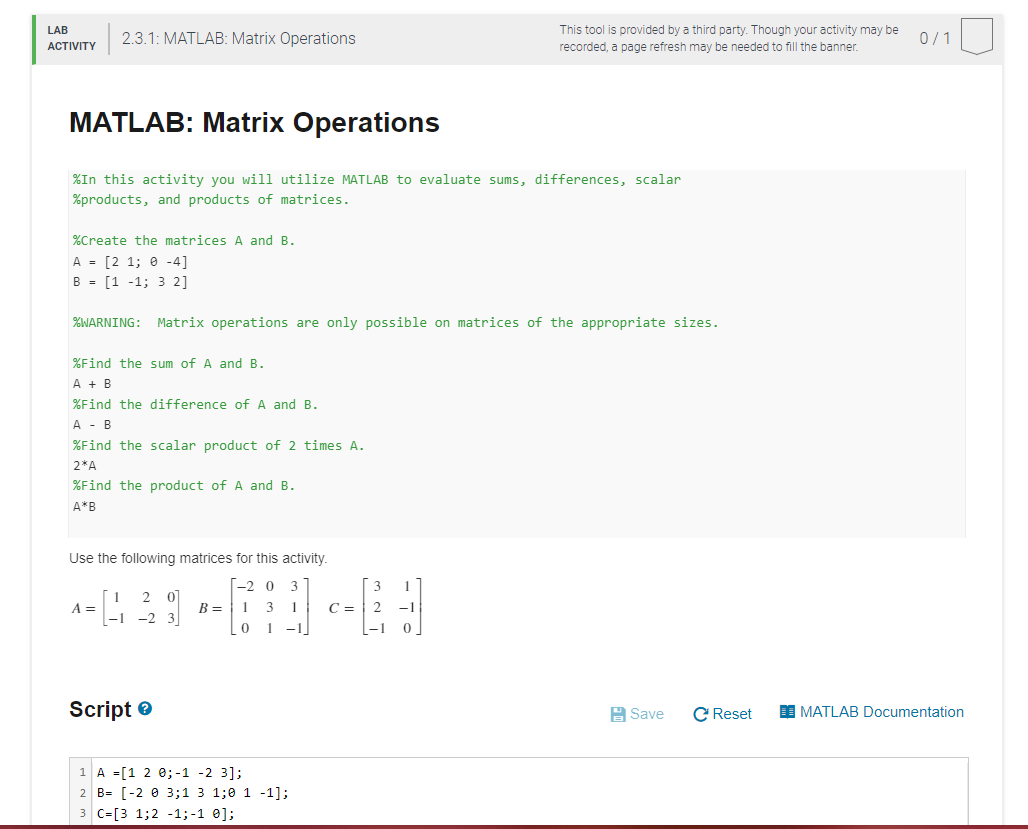Viewport: 1028px width, 829px height.
Task: Click the Reset text label
Action: coord(732,714)
